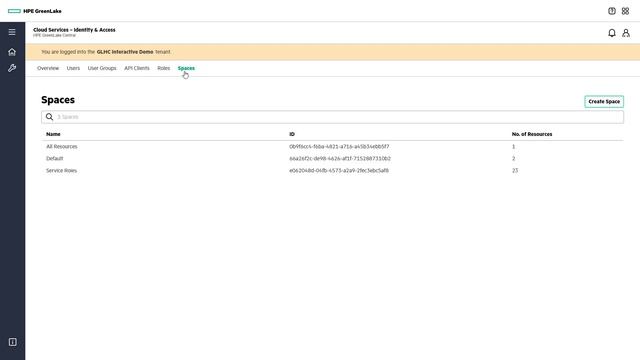Focus the Spaces search field
640x360 pixels.
332,117
